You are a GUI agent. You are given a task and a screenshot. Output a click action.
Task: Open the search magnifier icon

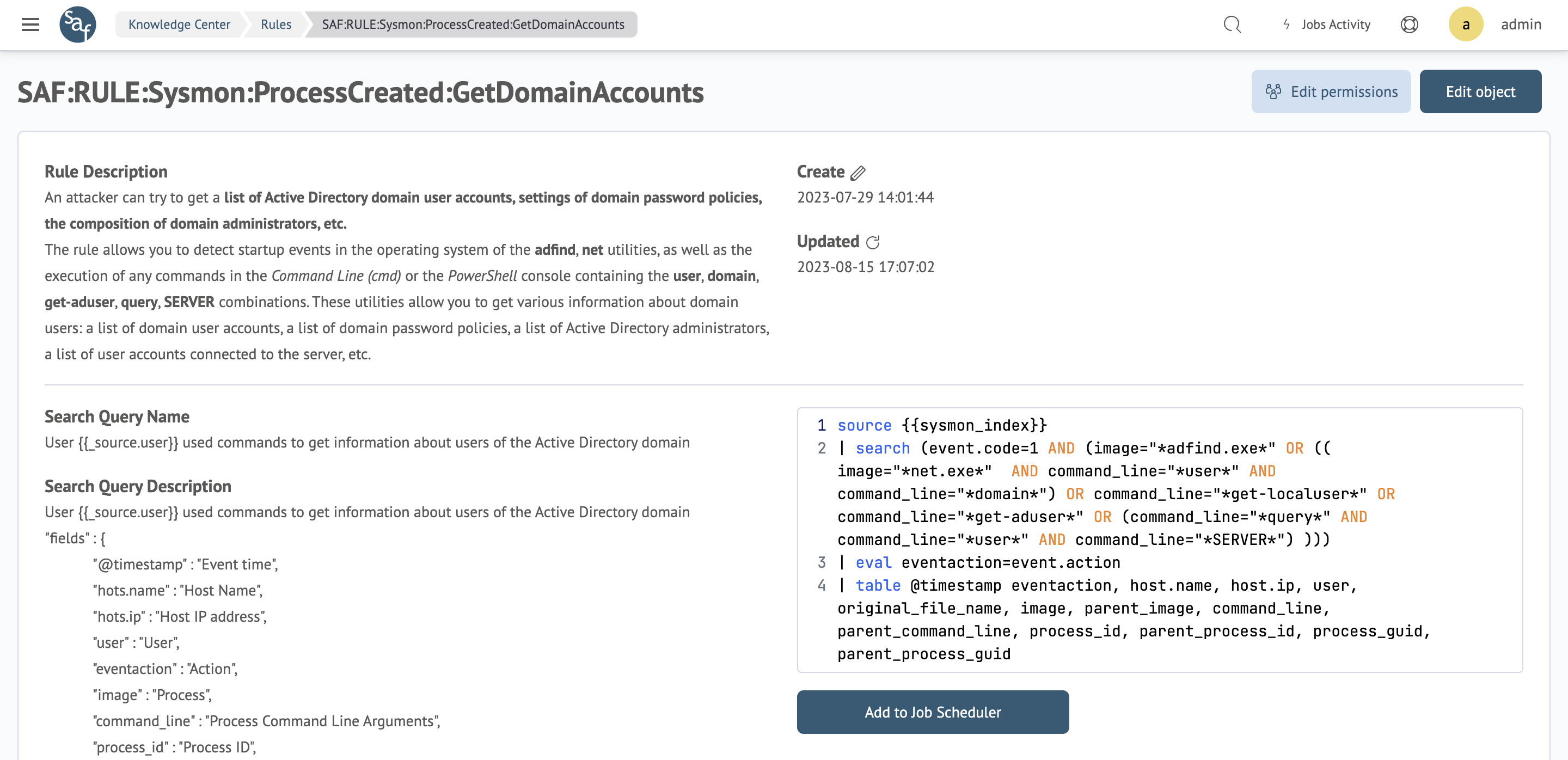(x=1232, y=24)
